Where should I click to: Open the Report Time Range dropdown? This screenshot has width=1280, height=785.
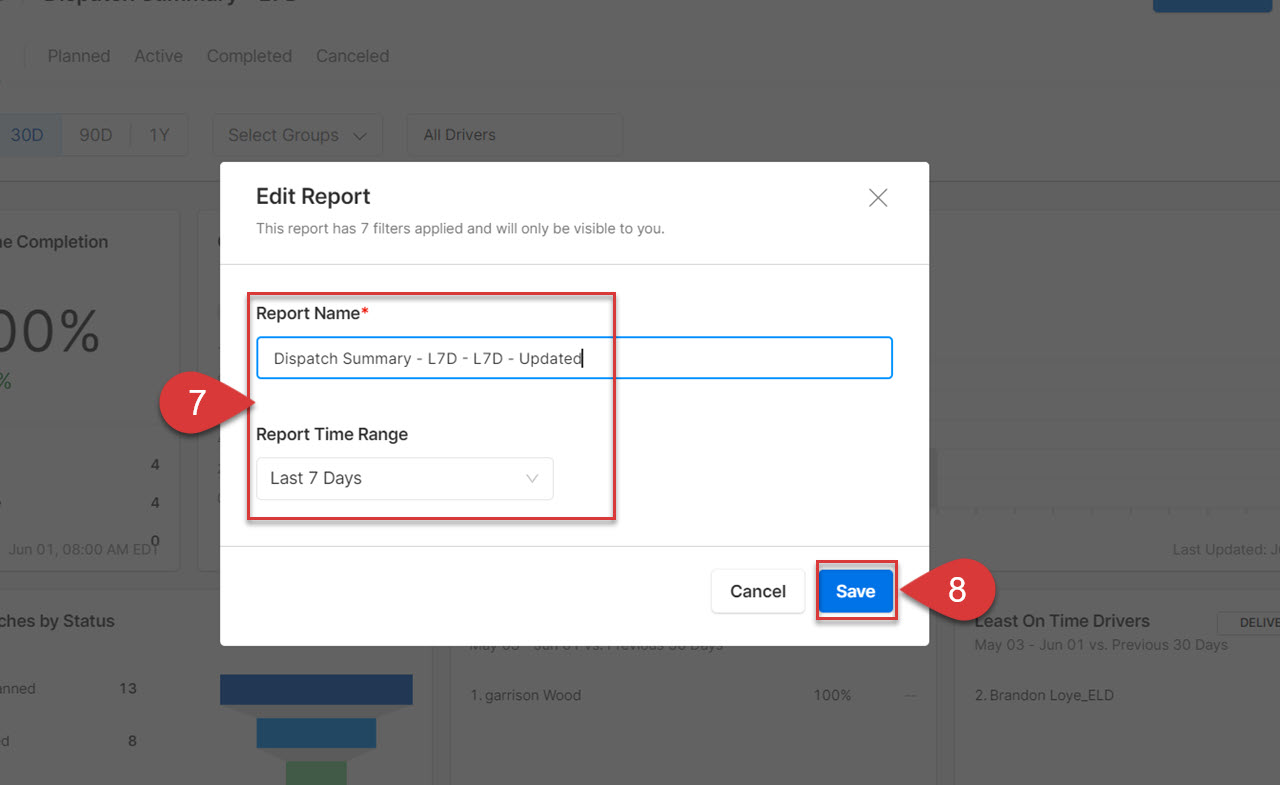point(404,478)
